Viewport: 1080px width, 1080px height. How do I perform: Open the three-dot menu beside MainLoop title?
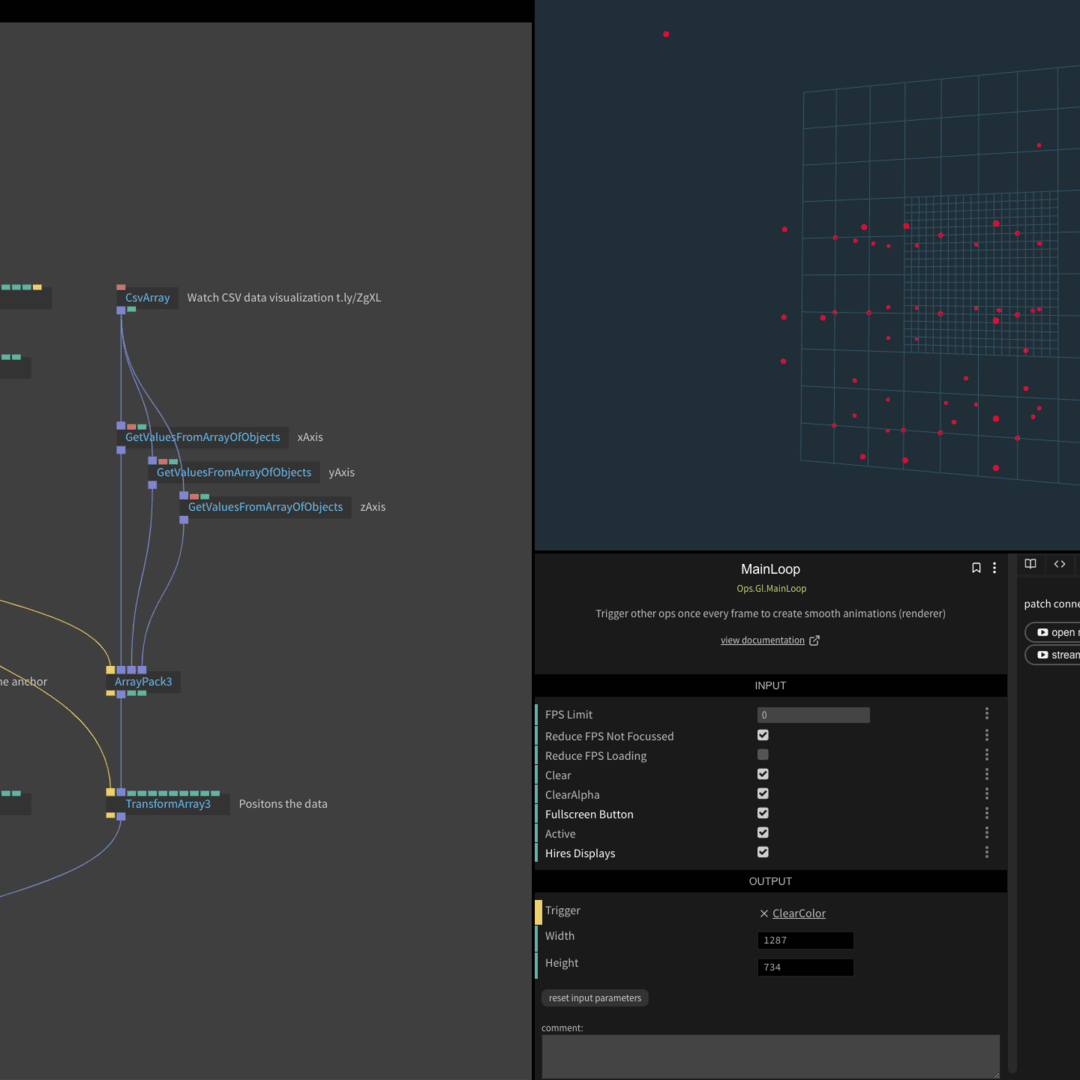point(994,568)
